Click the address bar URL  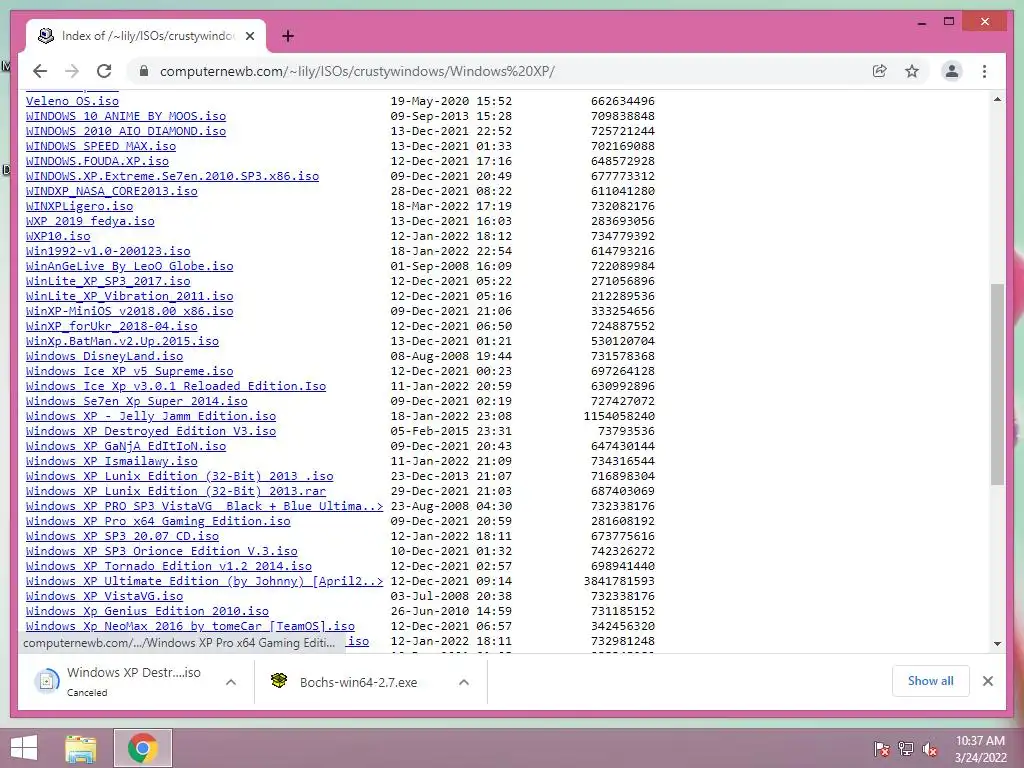[x=357, y=71]
